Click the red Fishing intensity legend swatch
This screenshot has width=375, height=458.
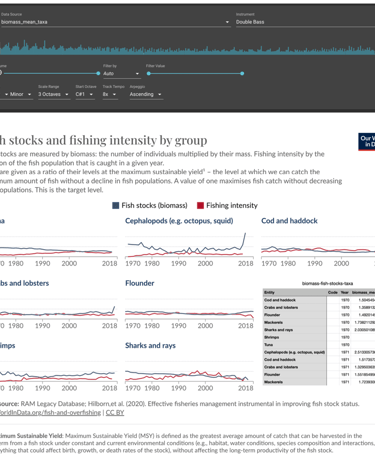tap(200, 205)
